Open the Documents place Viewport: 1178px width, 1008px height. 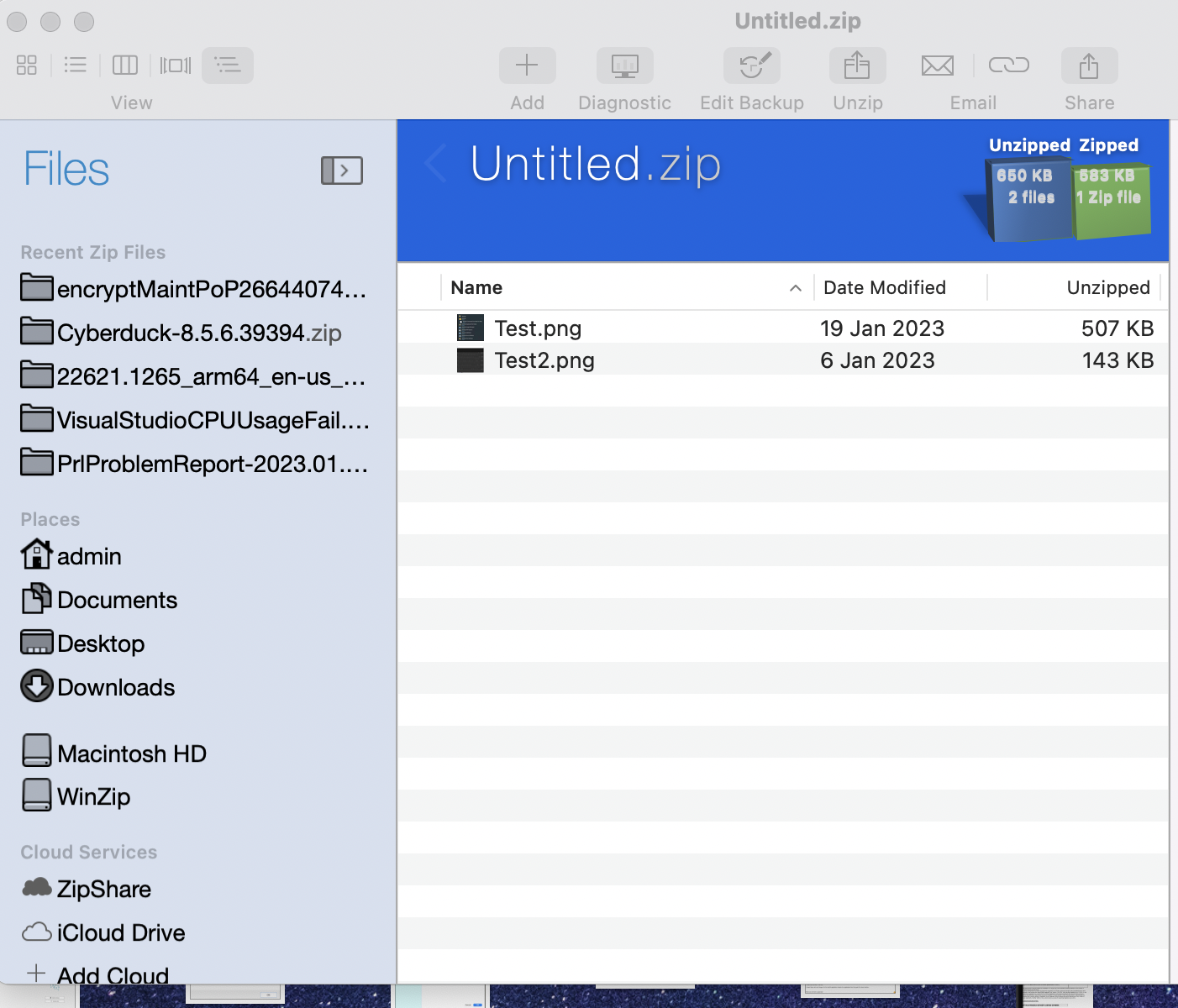(x=99, y=600)
